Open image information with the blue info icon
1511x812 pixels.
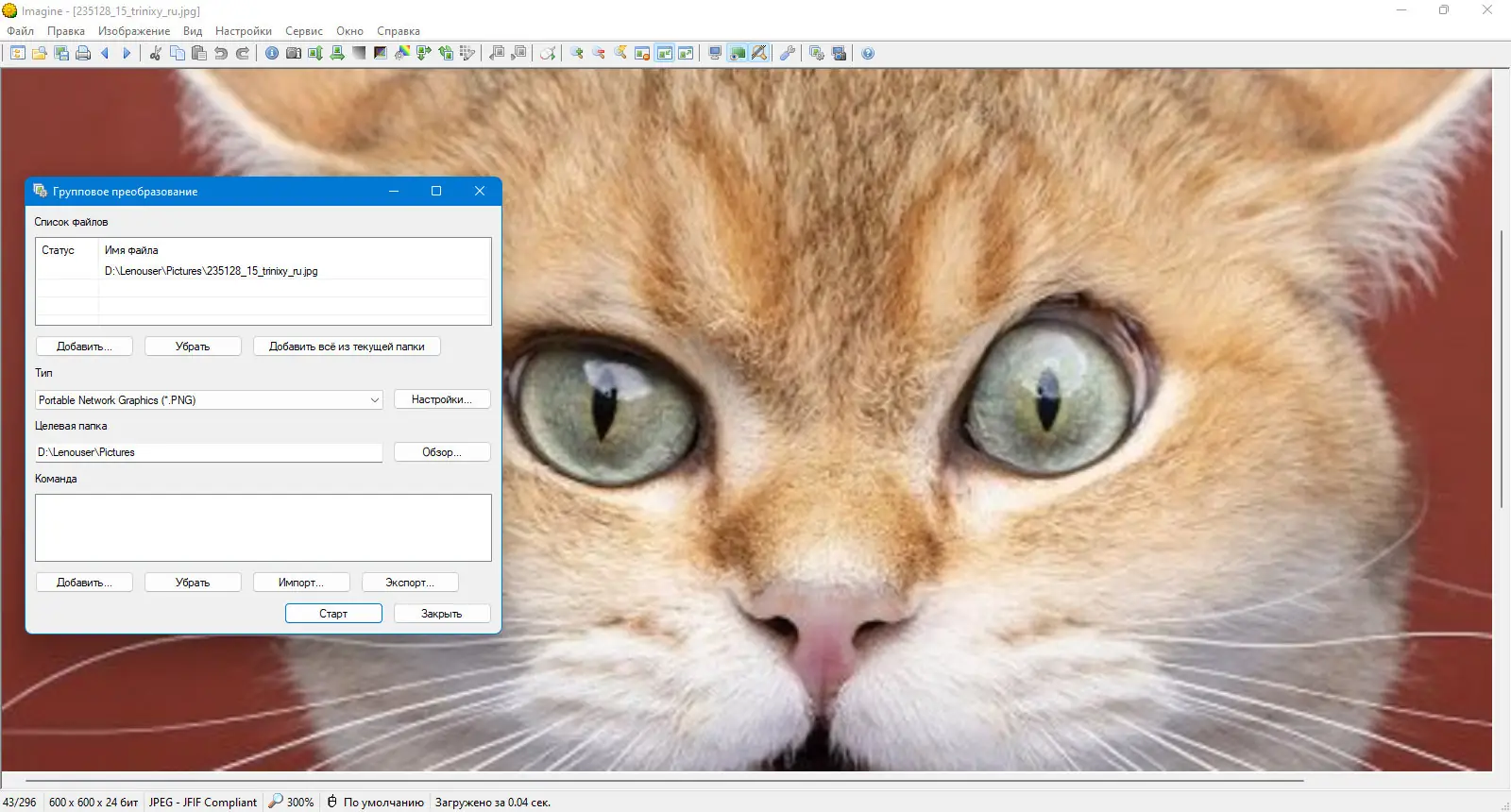click(272, 54)
